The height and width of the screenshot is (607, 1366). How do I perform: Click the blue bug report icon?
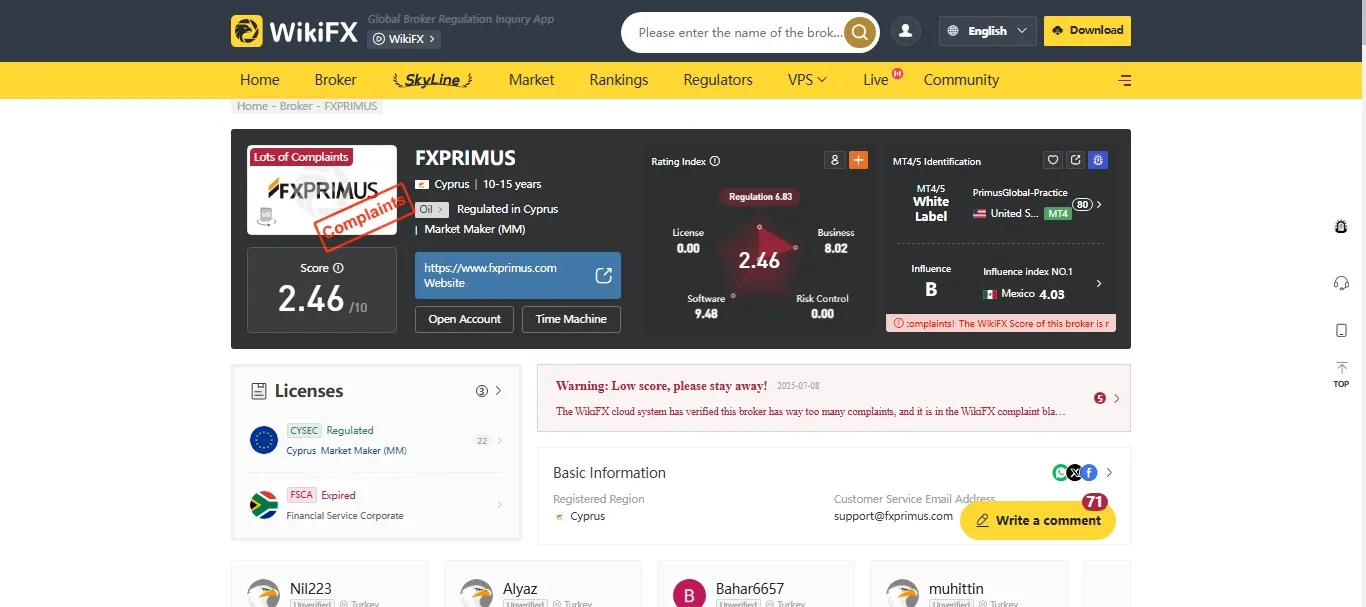point(1098,160)
